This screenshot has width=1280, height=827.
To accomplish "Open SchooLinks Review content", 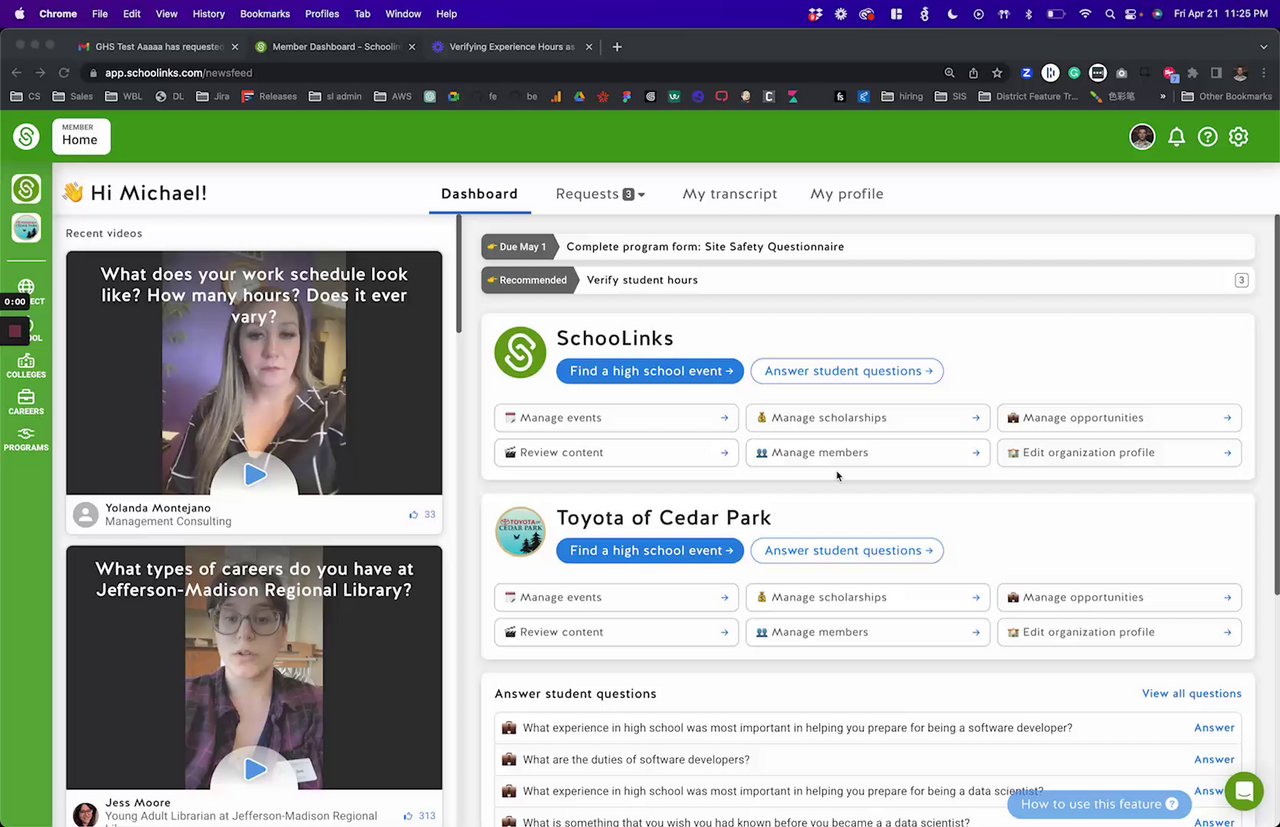I will point(616,453).
